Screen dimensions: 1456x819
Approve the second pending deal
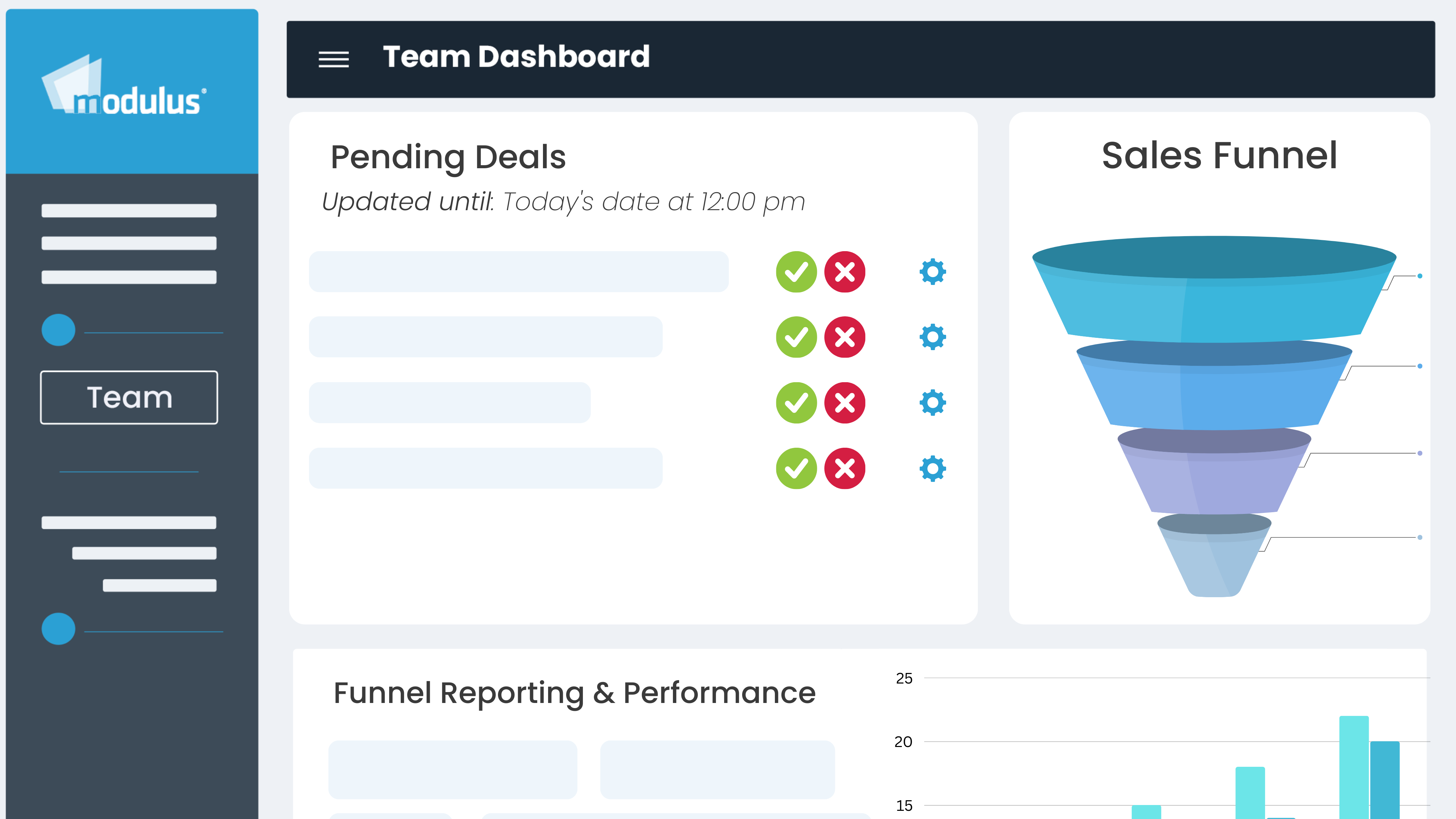[x=796, y=337]
